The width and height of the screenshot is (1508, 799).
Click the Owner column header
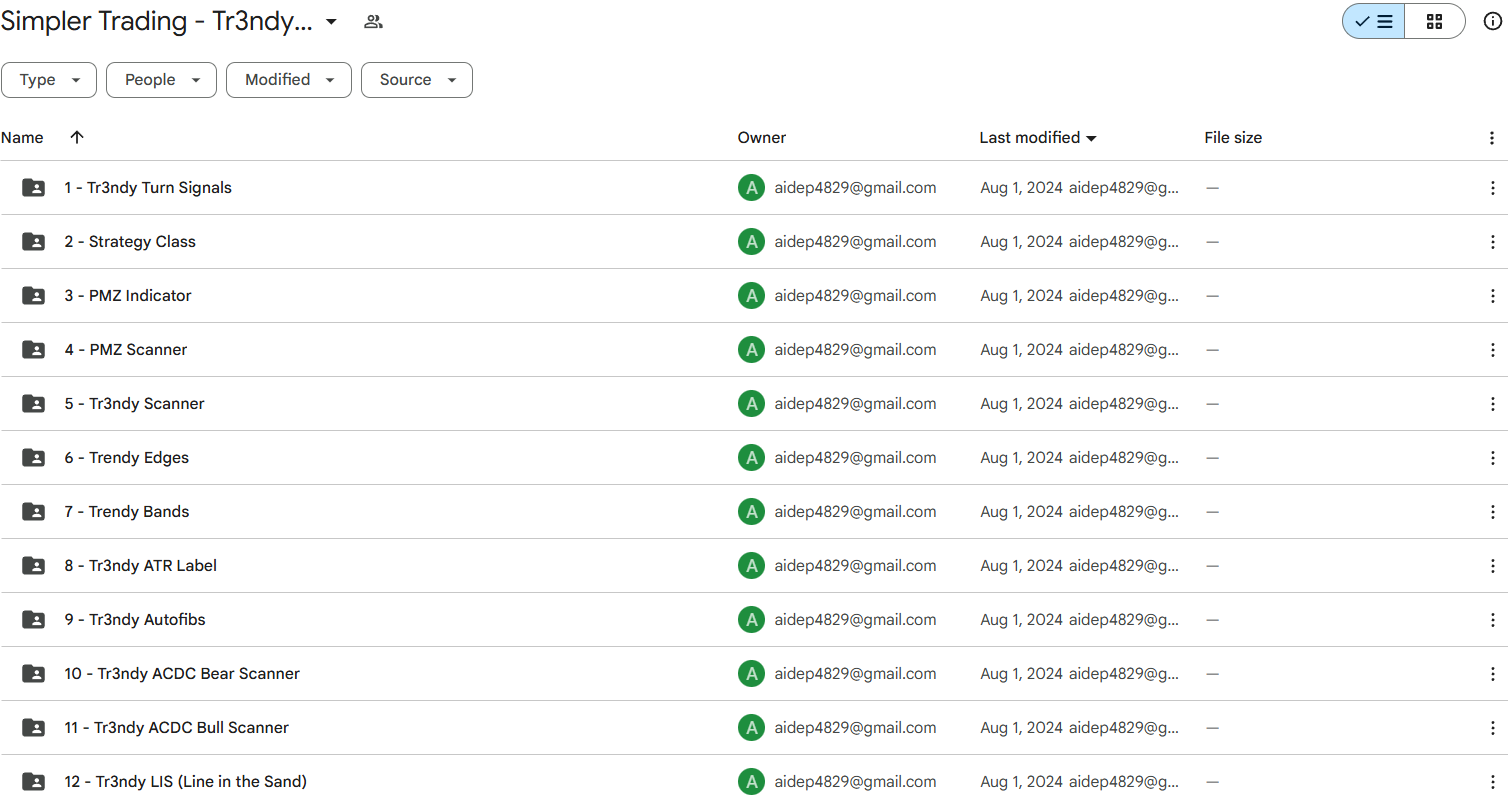point(762,138)
